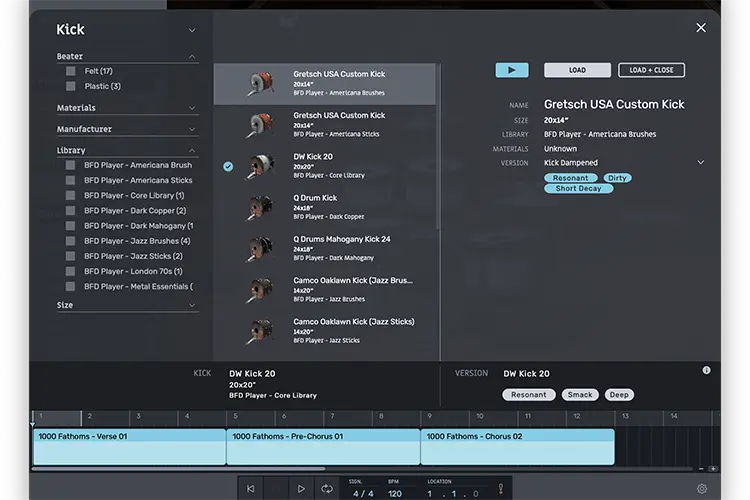Expand the Size filter section
750x500 pixels.
point(192,305)
